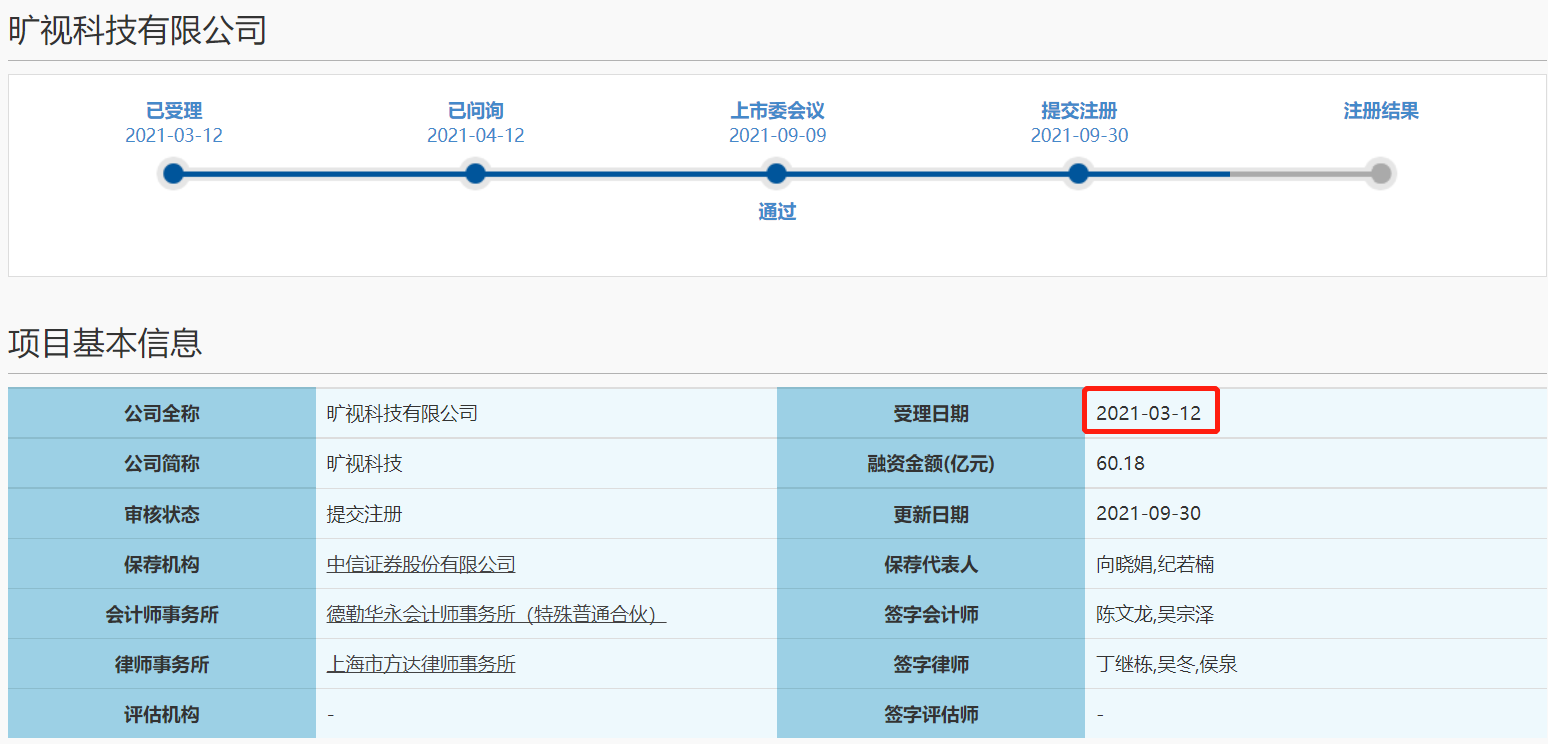Click the 签字律师 value 丁继栋,吴冬,侯泉

click(1167, 665)
